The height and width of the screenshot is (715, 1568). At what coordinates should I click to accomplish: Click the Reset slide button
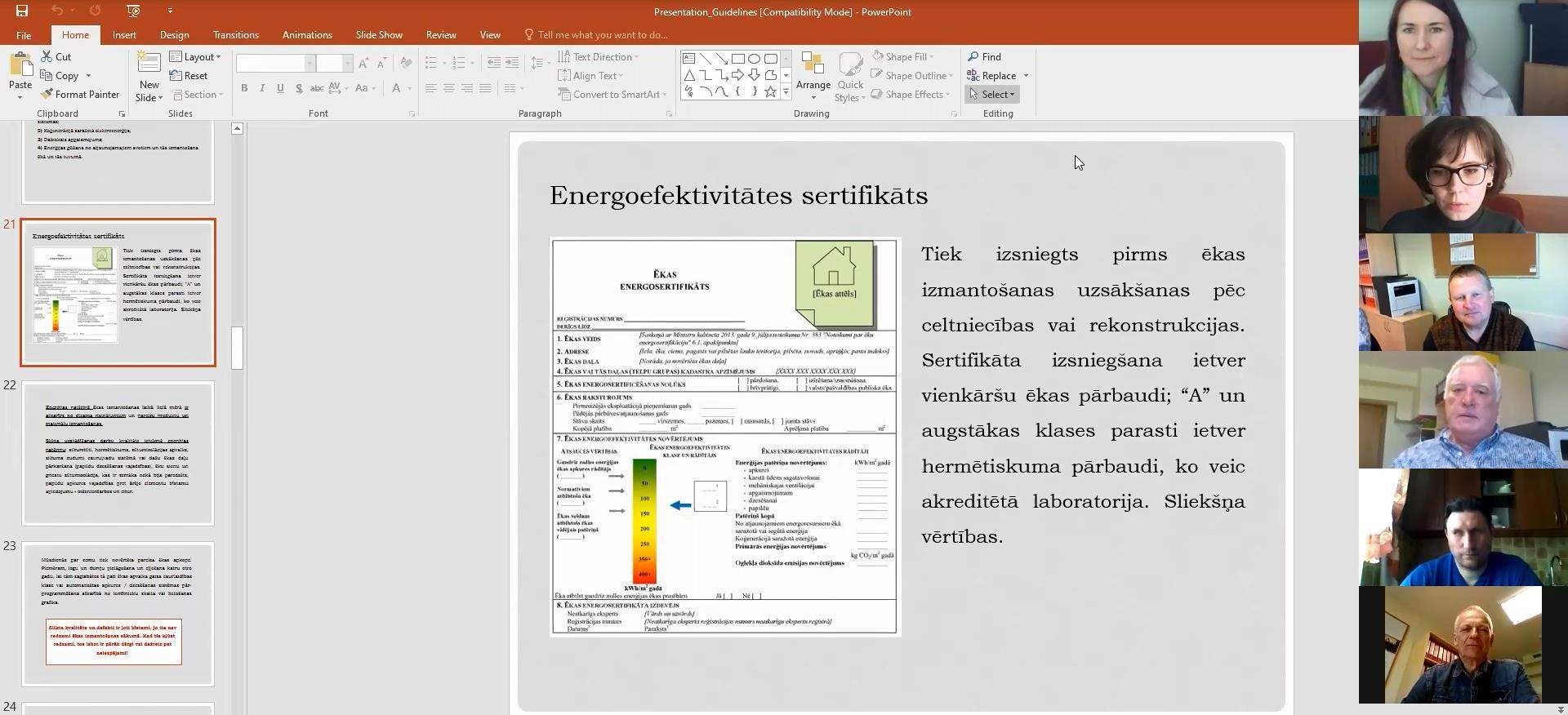coord(189,76)
